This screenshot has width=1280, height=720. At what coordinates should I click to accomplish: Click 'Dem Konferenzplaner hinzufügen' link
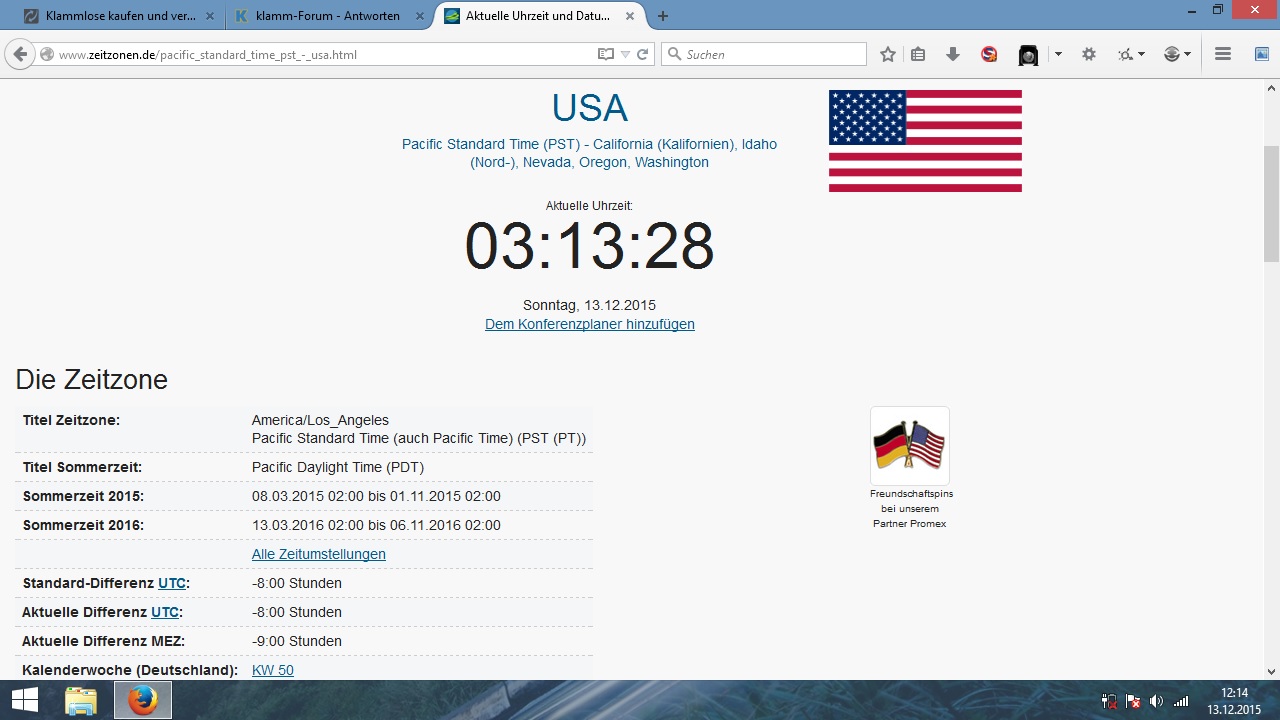[589, 324]
